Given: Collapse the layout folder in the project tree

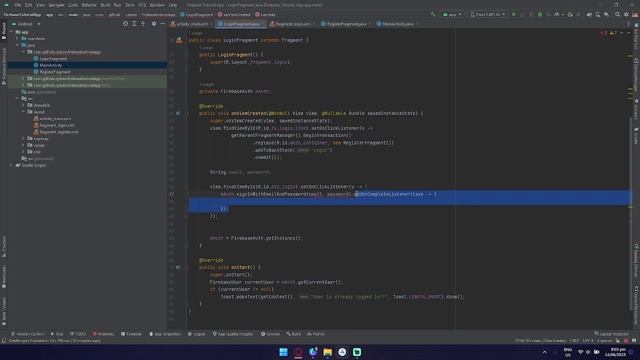Looking at the screenshot, I should pos(23,112).
